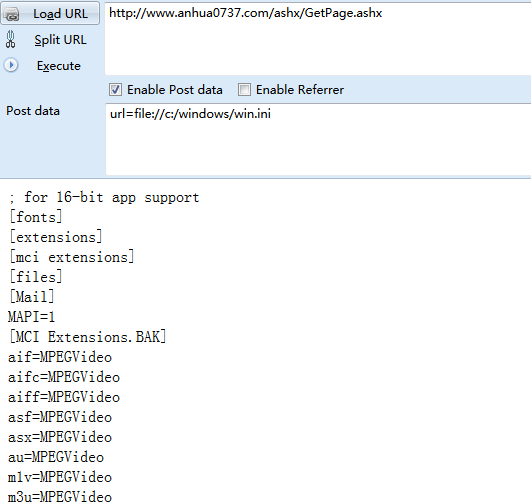
Task: Click the '[Mail]' line
Action: pyautogui.click(x=31, y=297)
